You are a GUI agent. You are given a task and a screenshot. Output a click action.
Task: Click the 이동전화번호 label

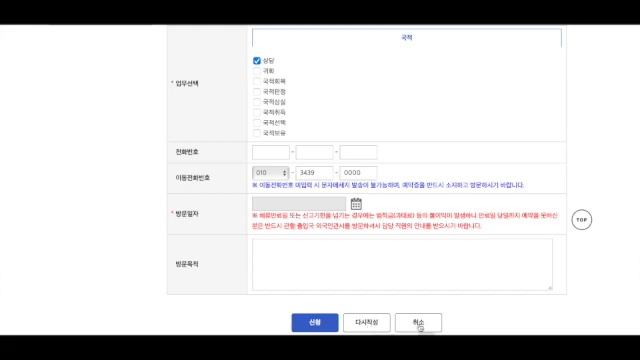tap(193, 178)
